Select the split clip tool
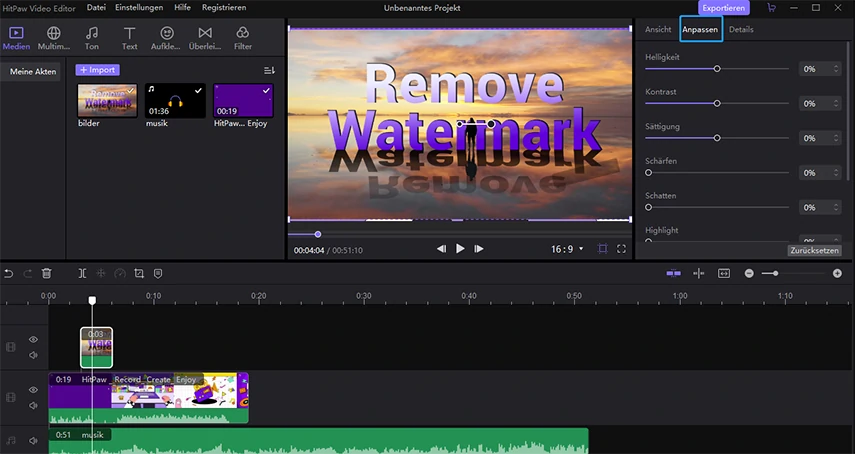Screen dimensions: 855x454 pos(82,274)
